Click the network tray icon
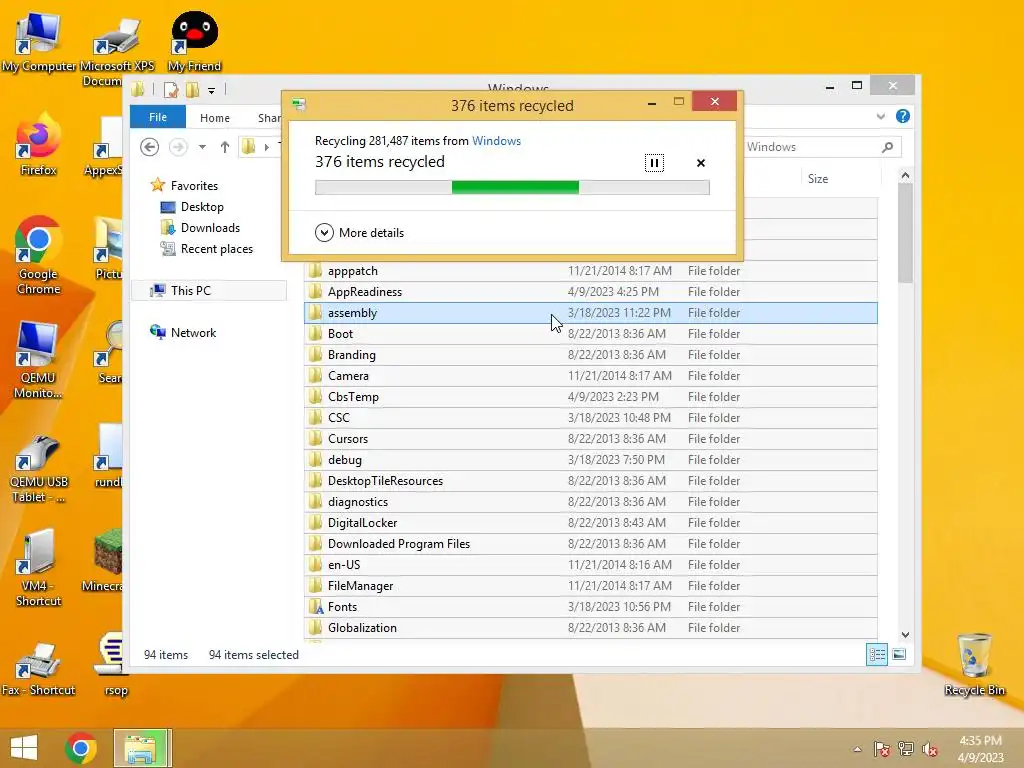This screenshot has width=1024, height=768. click(906, 749)
